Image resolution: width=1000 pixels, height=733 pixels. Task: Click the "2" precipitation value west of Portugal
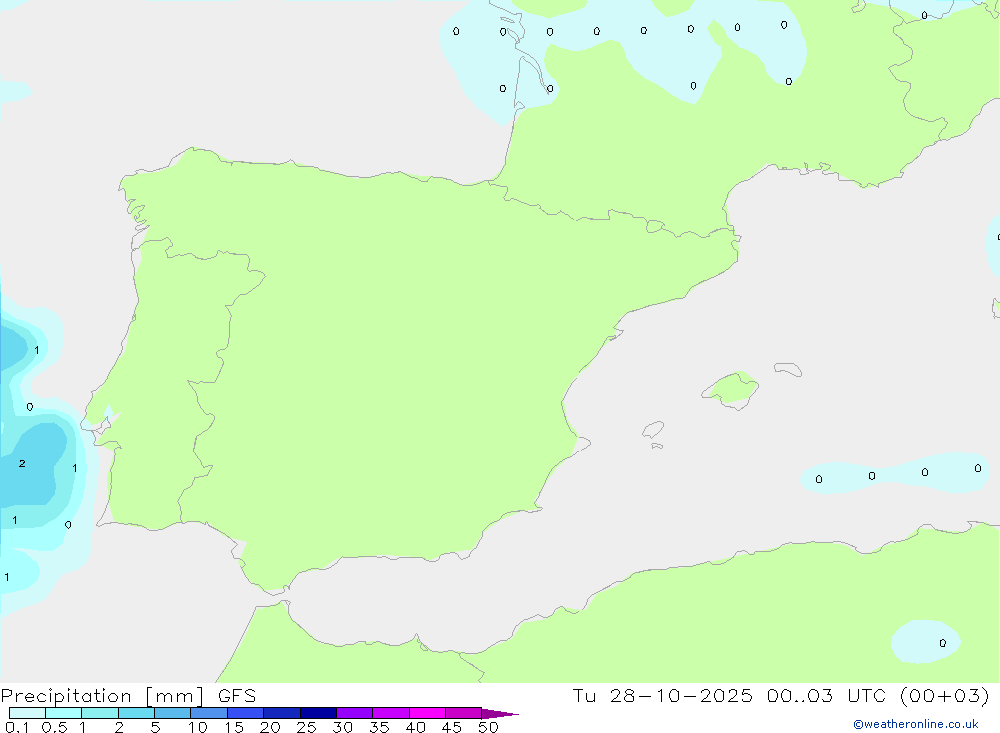(x=22, y=464)
